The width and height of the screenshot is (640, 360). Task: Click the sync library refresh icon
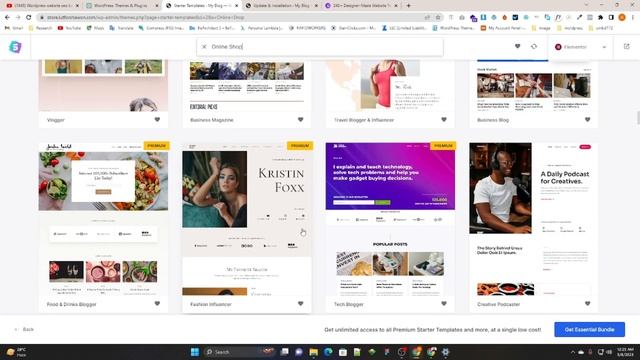(534, 47)
